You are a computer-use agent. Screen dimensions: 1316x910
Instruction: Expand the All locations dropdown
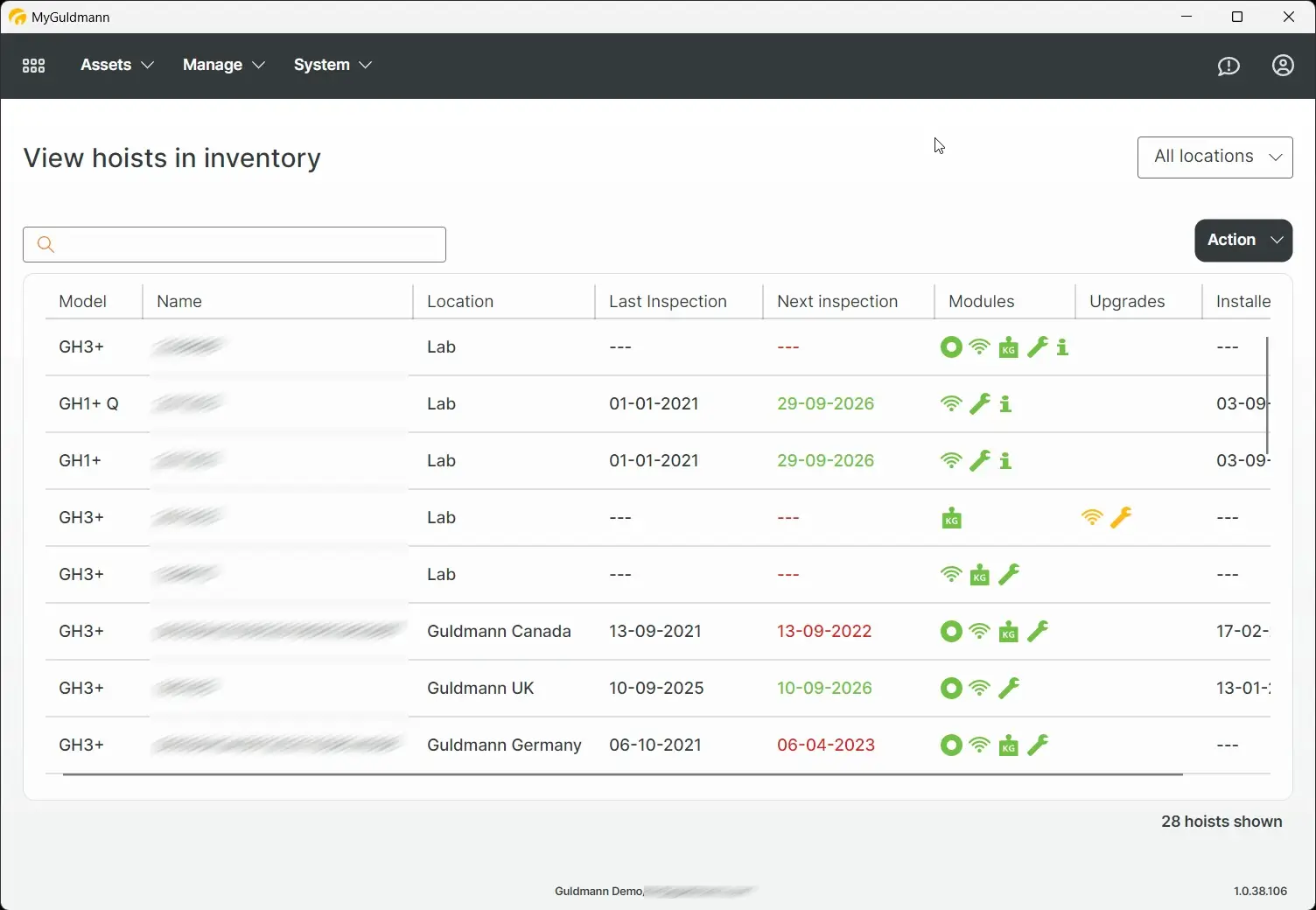[x=1214, y=157]
